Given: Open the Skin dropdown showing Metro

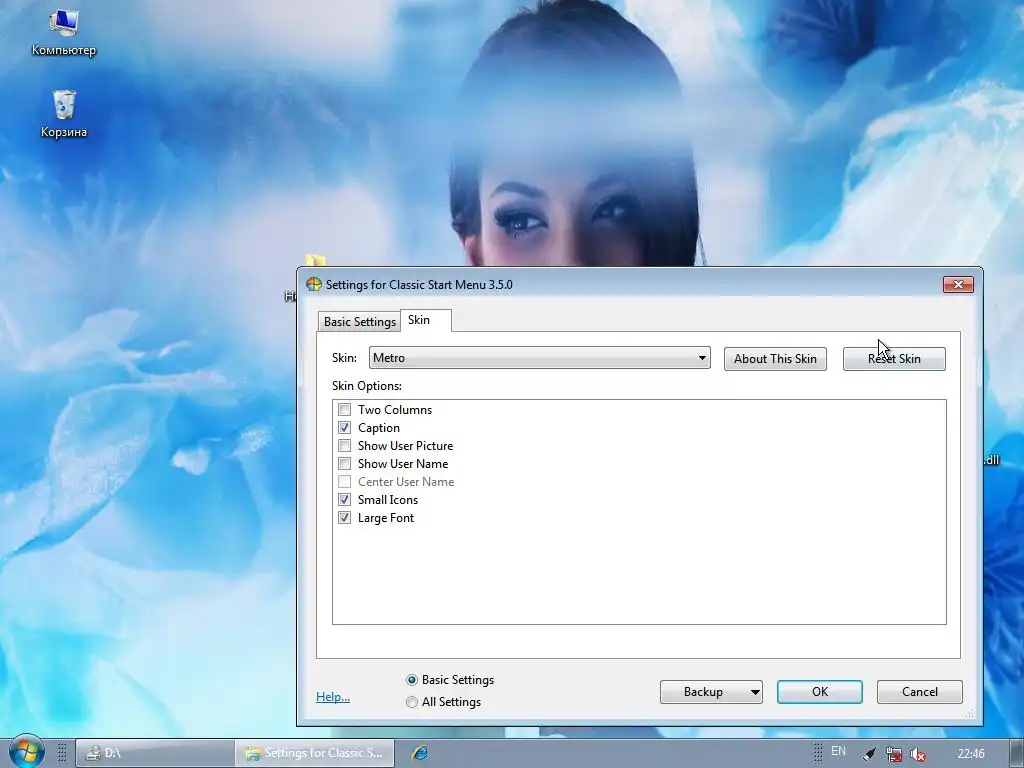Looking at the screenshot, I should (539, 358).
